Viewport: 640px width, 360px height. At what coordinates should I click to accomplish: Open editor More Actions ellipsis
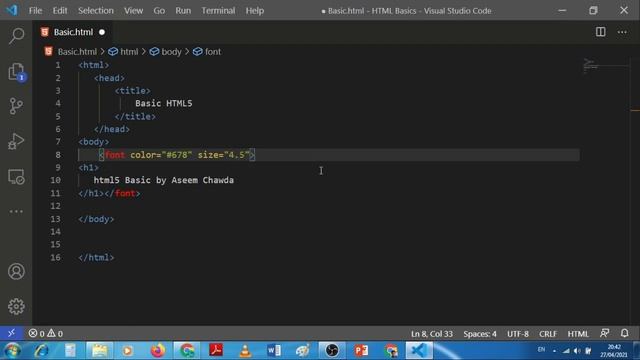point(622,32)
